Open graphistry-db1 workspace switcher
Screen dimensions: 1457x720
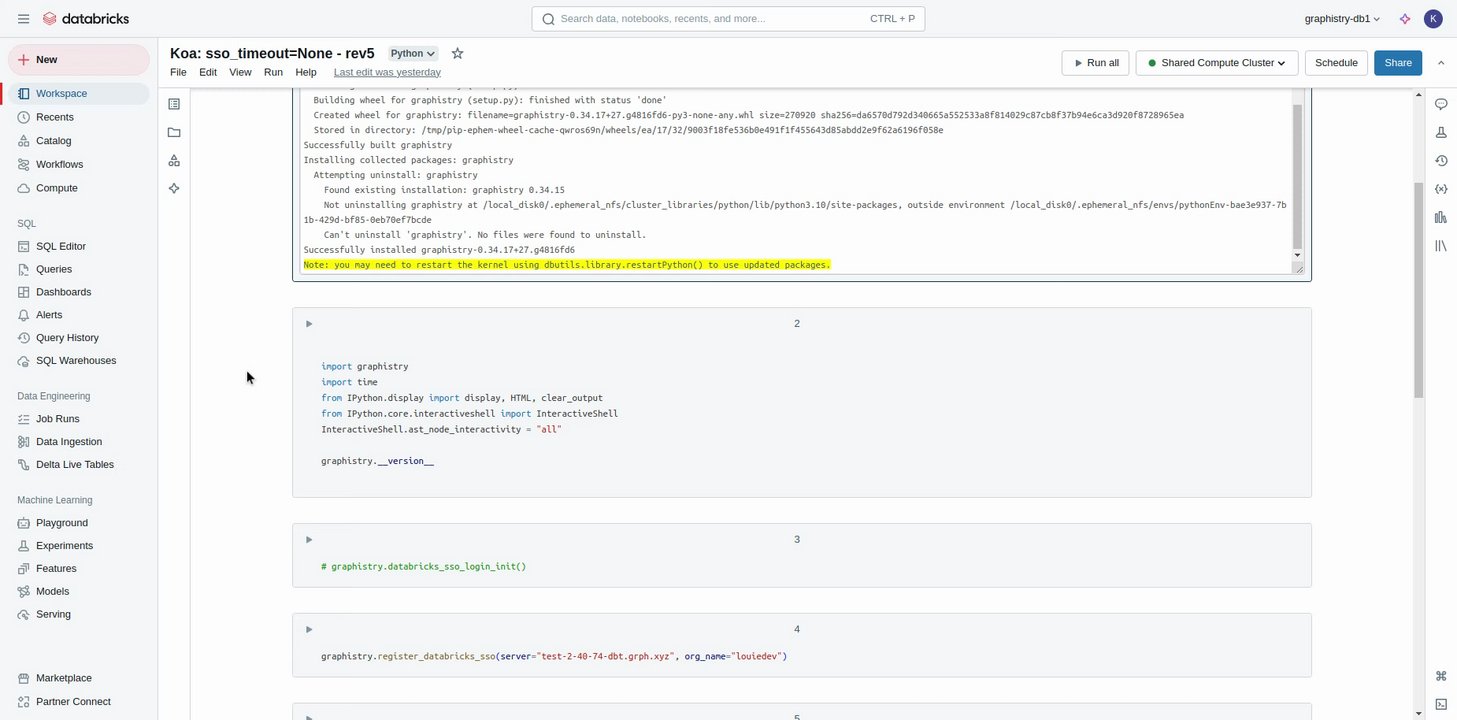tap(1342, 19)
